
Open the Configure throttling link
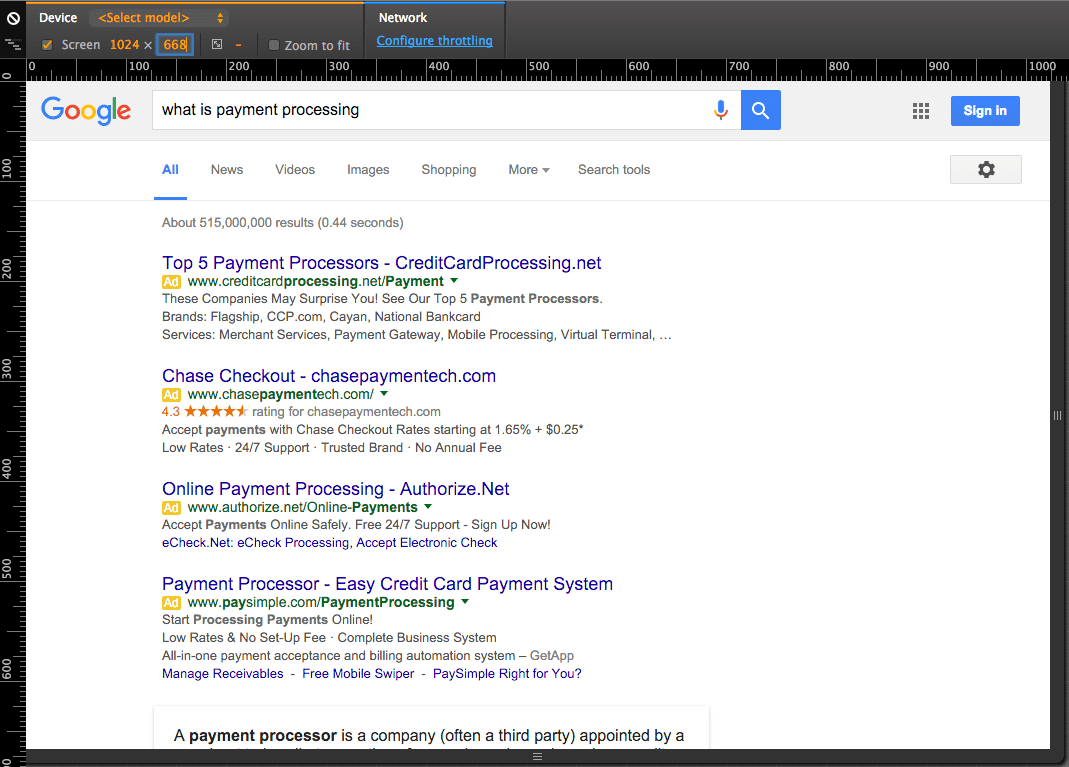click(x=434, y=40)
